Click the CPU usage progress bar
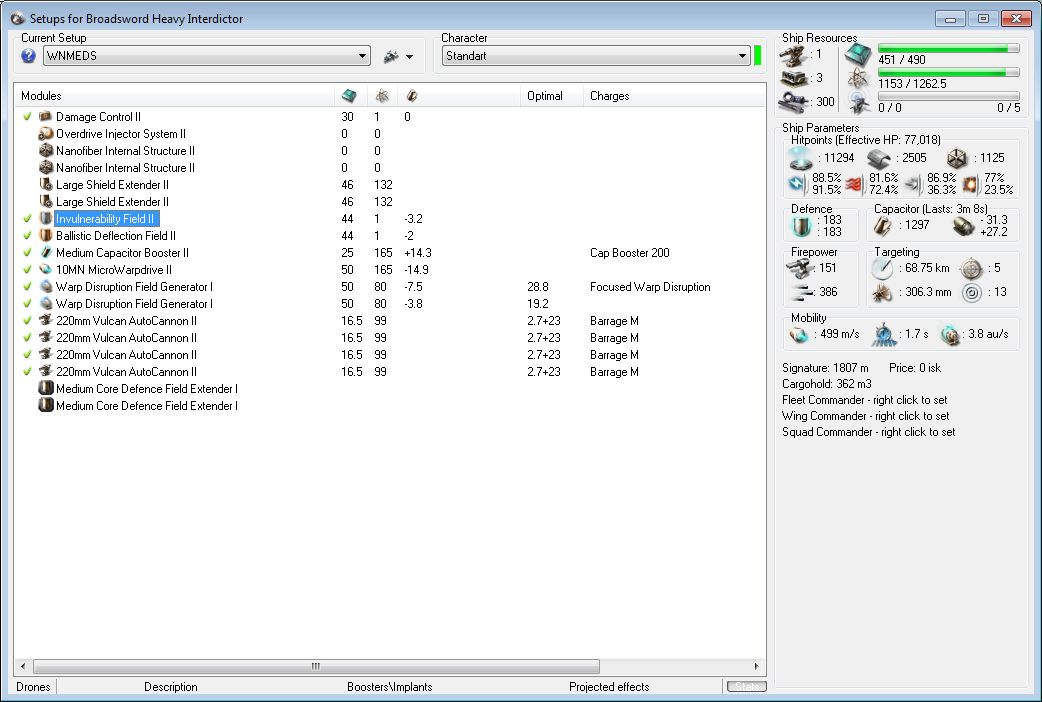 [948, 49]
